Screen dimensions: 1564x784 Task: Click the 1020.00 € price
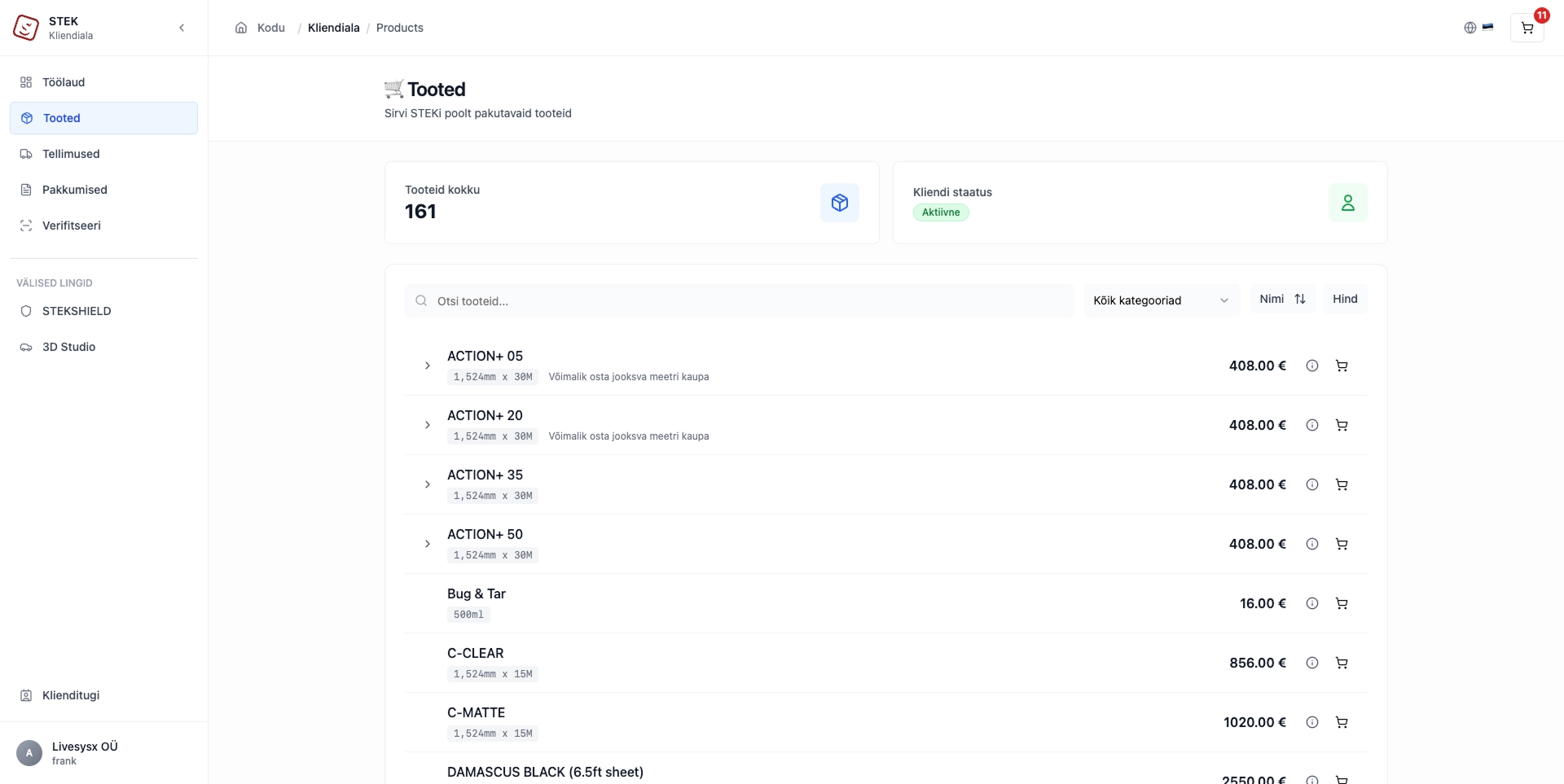tap(1254, 722)
